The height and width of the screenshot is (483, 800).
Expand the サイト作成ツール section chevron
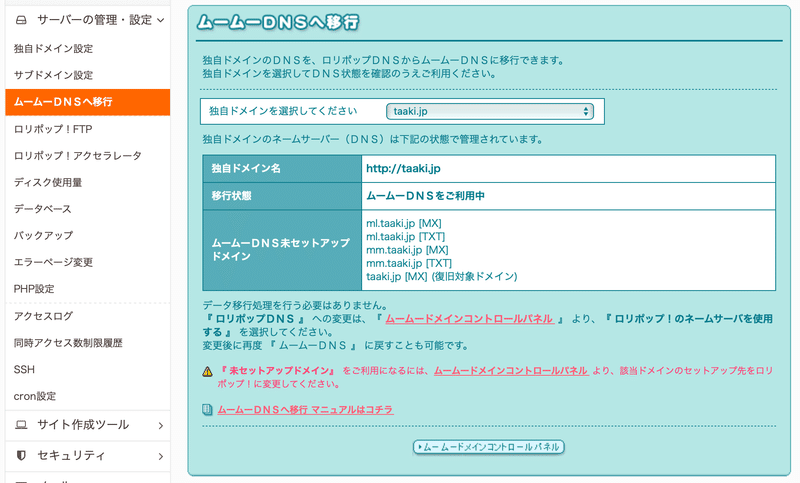(161, 425)
